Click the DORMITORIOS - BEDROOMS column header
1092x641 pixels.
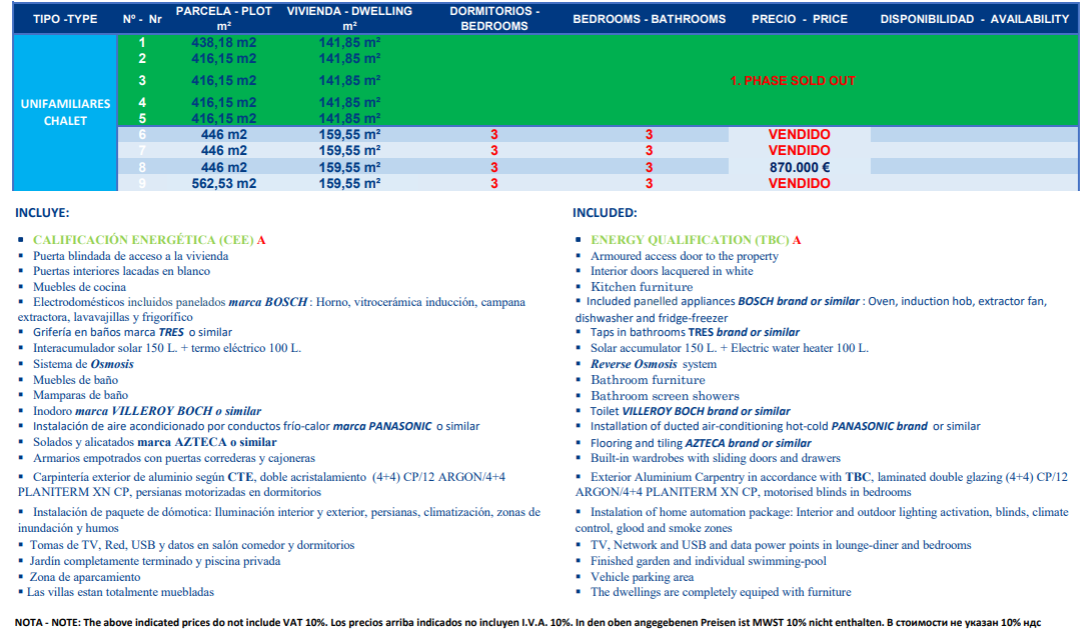[x=493, y=18]
